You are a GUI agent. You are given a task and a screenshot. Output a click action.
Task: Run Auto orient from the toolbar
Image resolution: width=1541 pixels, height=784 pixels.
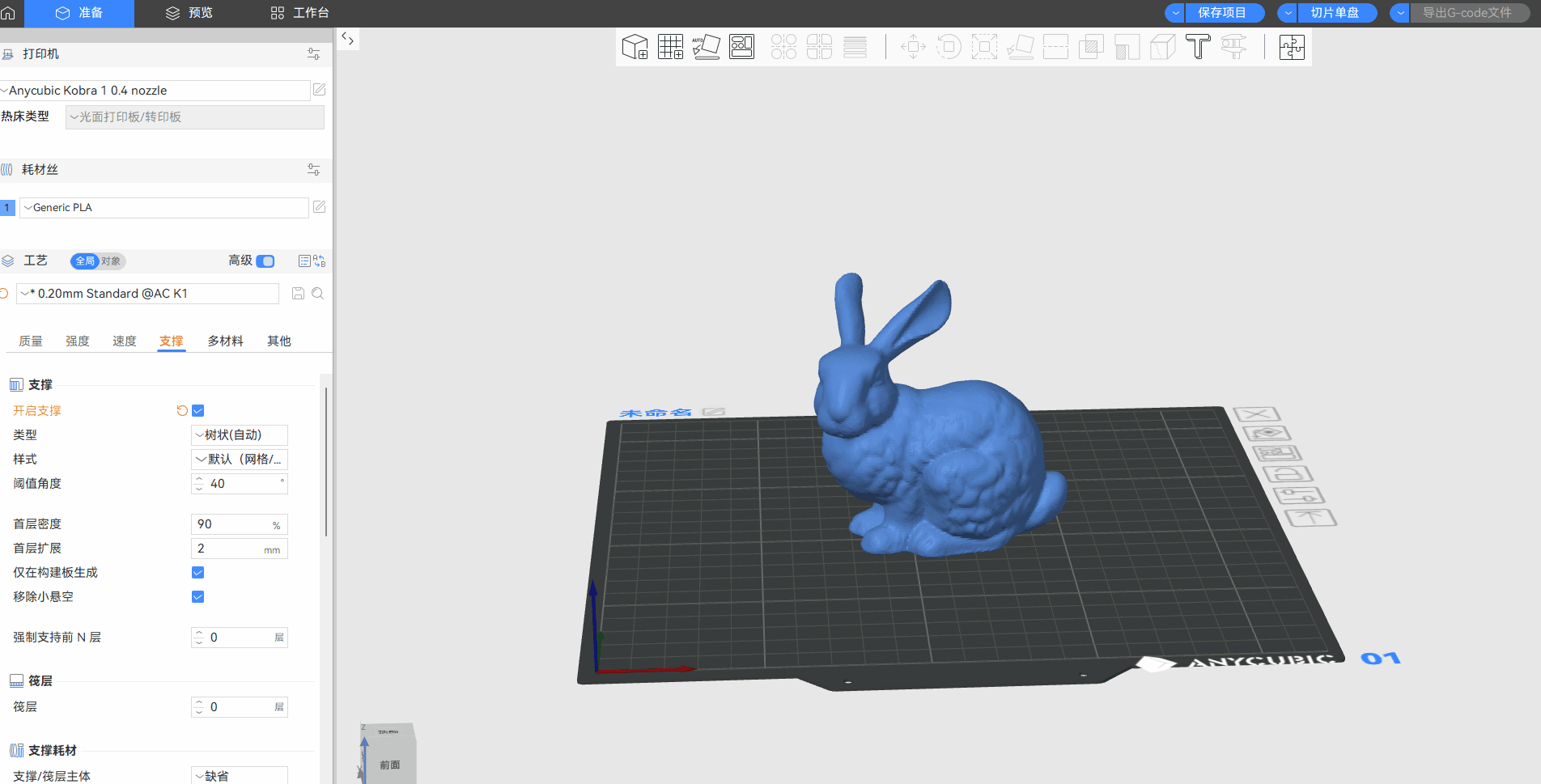pyautogui.click(x=706, y=47)
